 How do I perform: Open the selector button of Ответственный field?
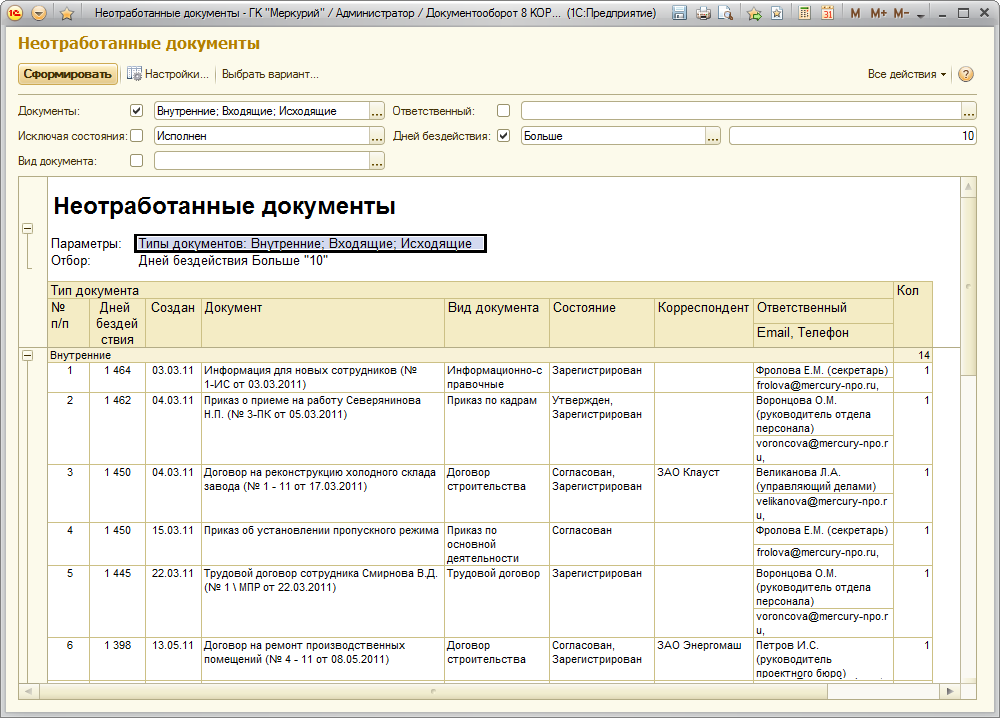pos(969,111)
